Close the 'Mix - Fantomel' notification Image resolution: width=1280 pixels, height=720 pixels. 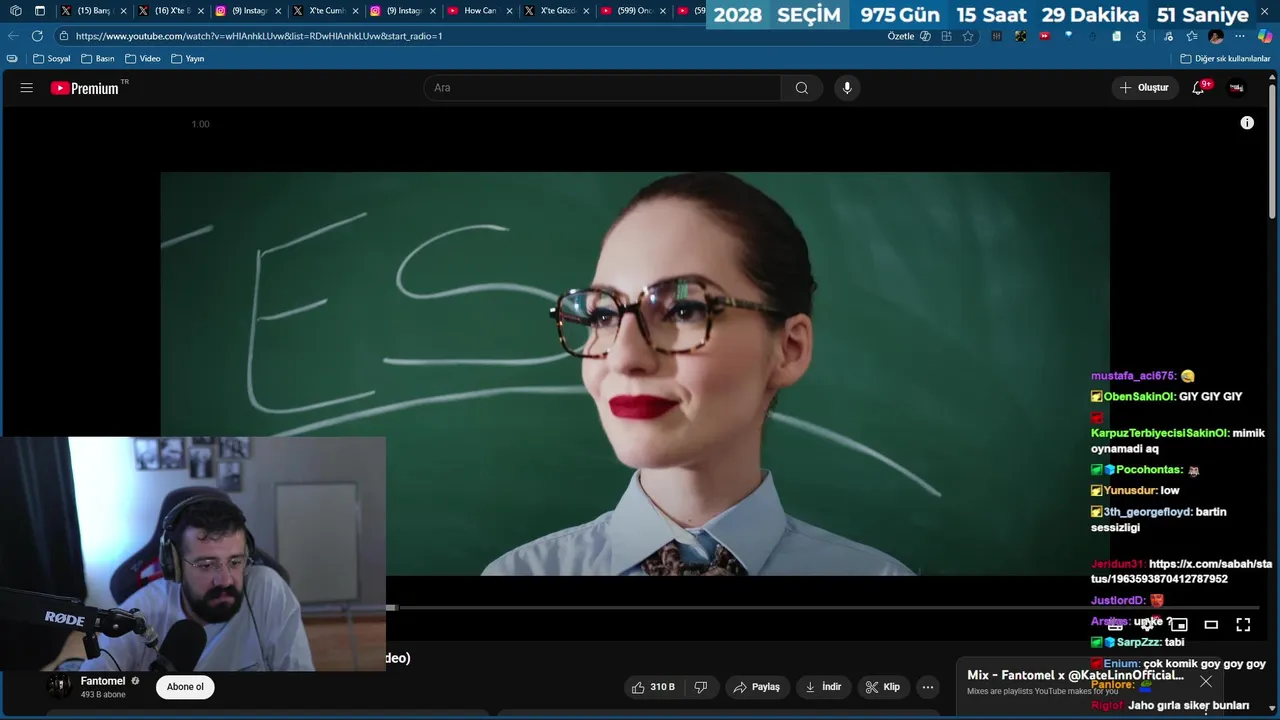click(x=1206, y=682)
